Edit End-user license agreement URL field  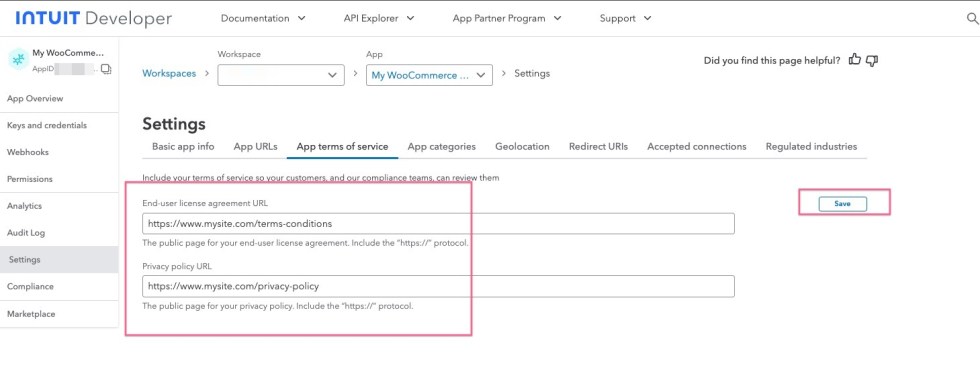point(438,224)
